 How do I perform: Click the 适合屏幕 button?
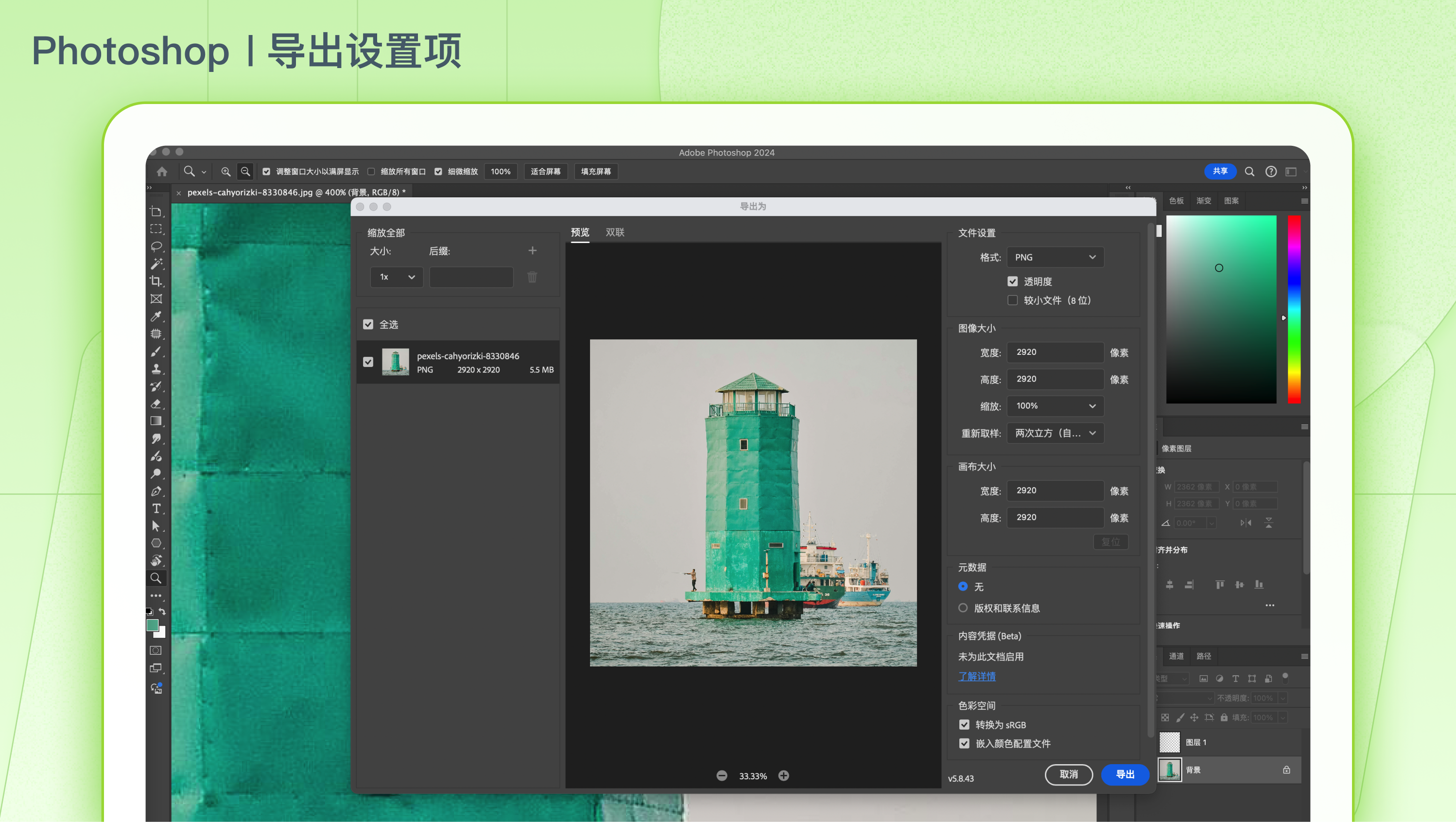(545, 171)
